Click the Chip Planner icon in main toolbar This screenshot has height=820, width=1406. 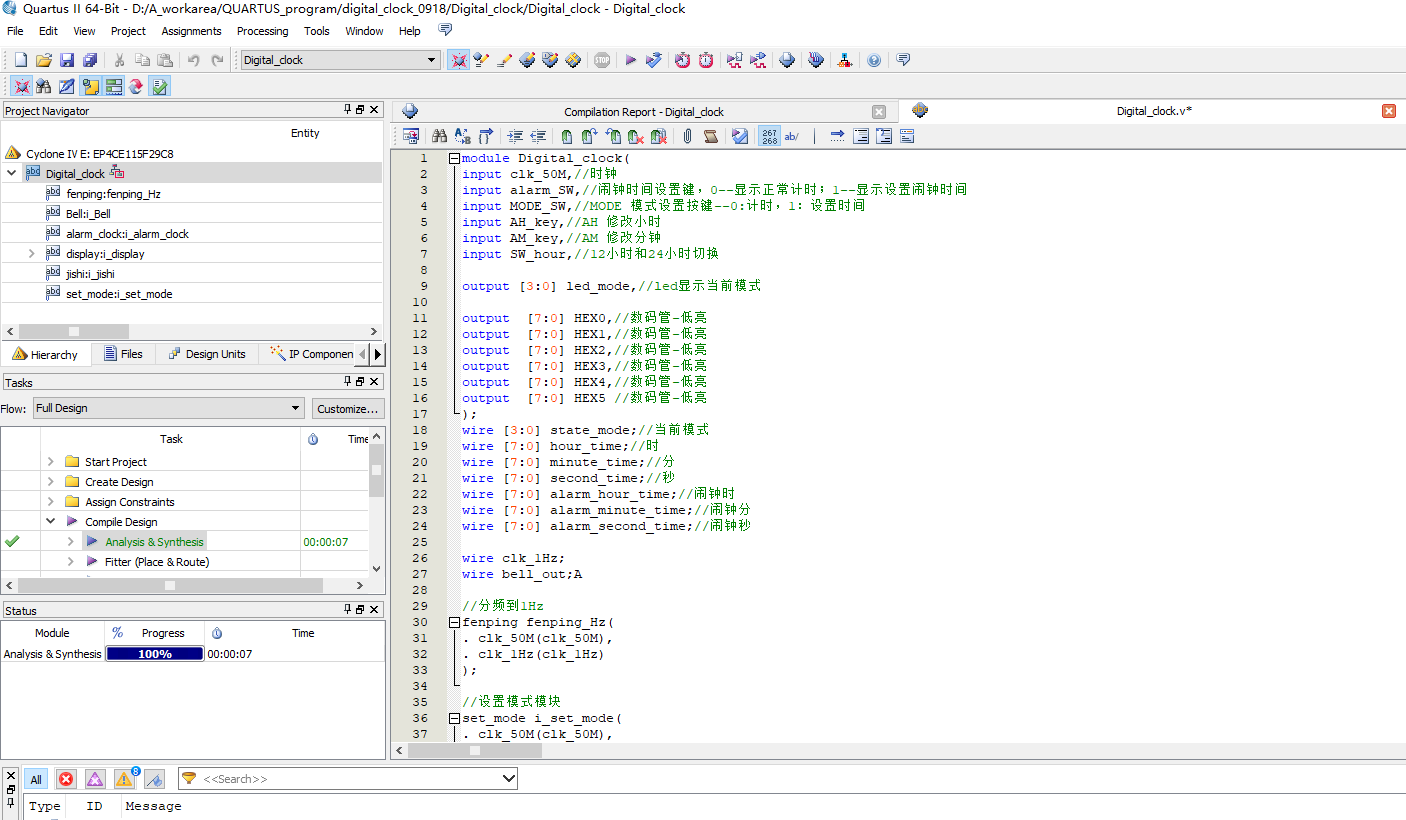(x=572, y=60)
